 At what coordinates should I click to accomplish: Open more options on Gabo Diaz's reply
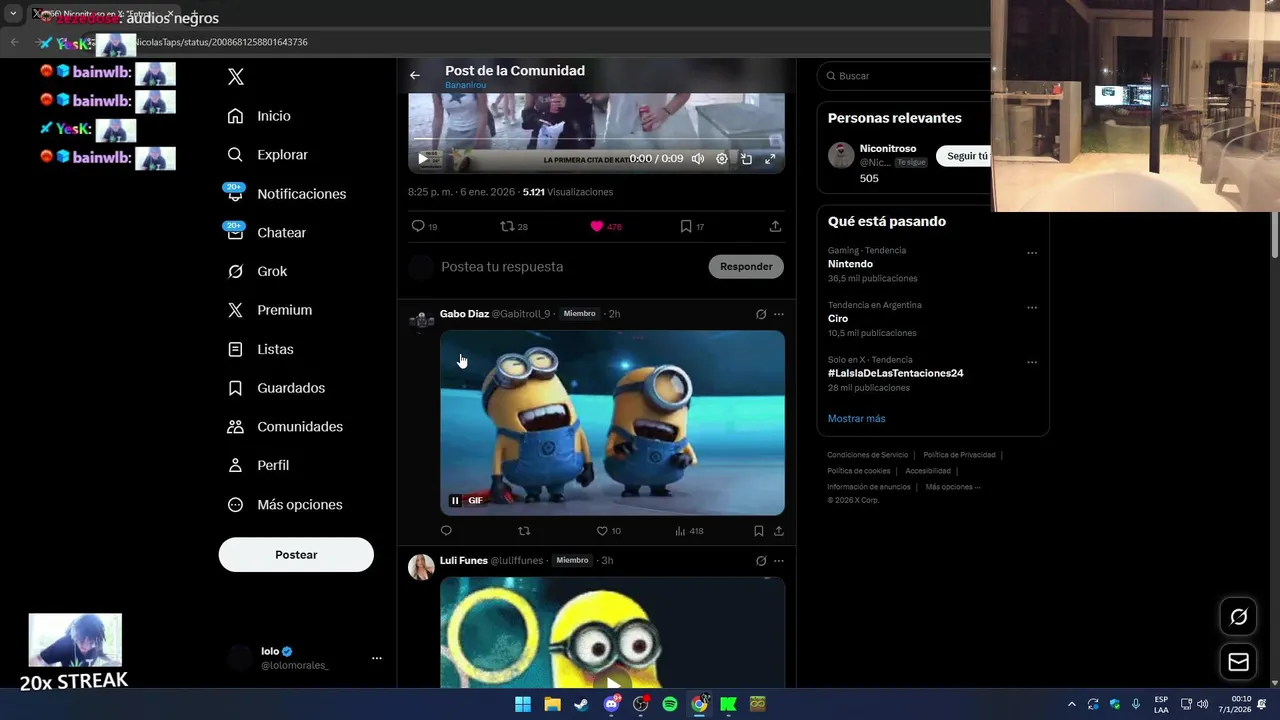tap(779, 314)
